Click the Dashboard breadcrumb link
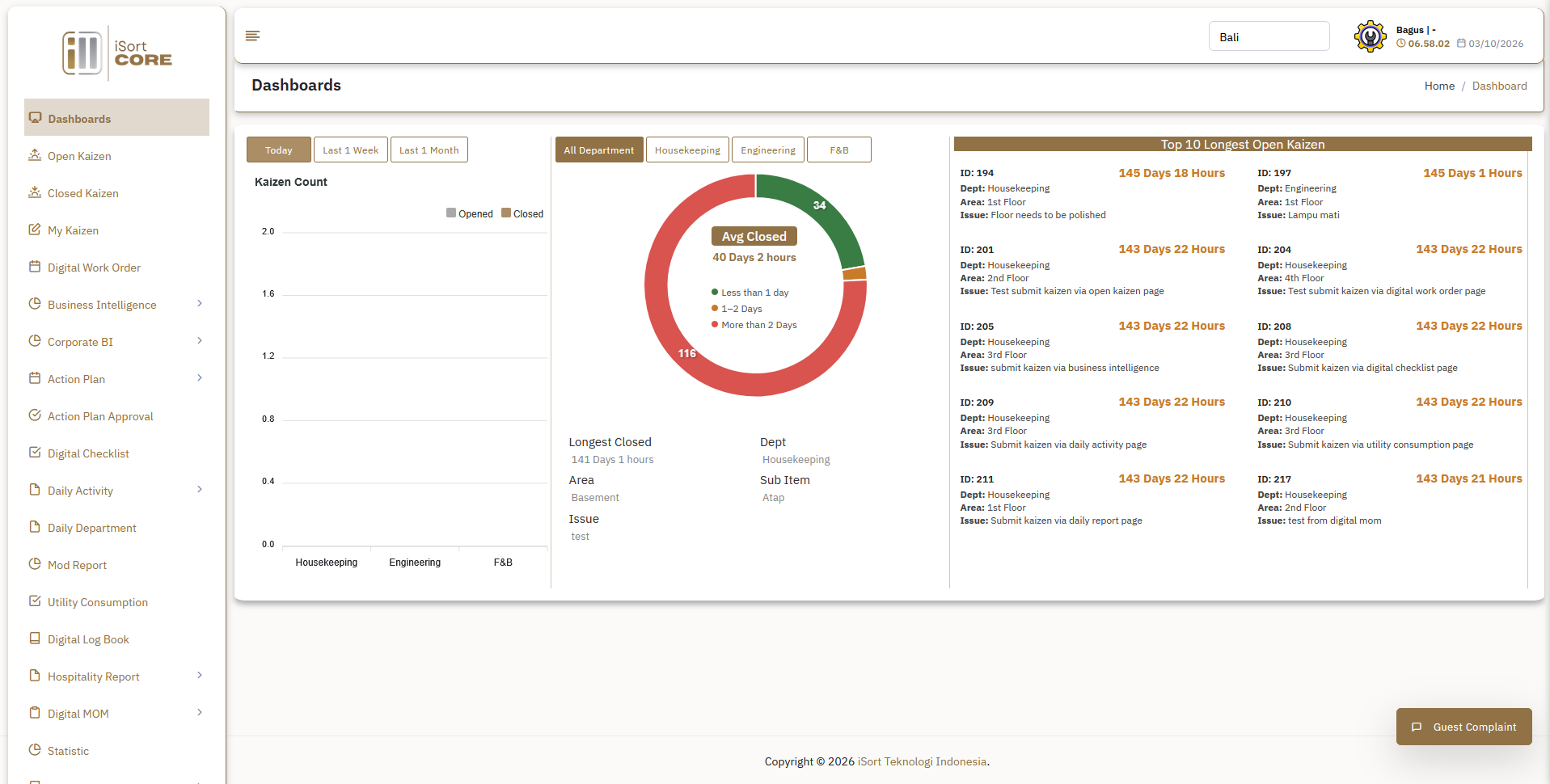Image resolution: width=1550 pixels, height=784 pixels. (1500, 86)
